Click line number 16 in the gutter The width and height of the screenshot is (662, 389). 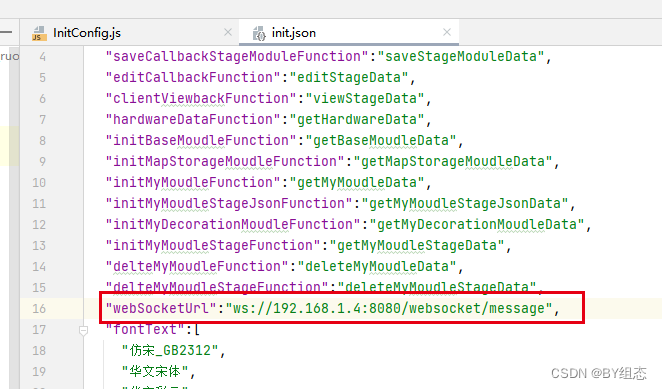click(x=39, y=308)
